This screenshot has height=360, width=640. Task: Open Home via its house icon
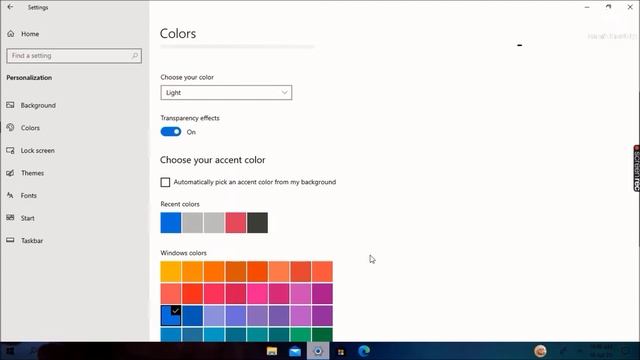click(x=11, y=34)
